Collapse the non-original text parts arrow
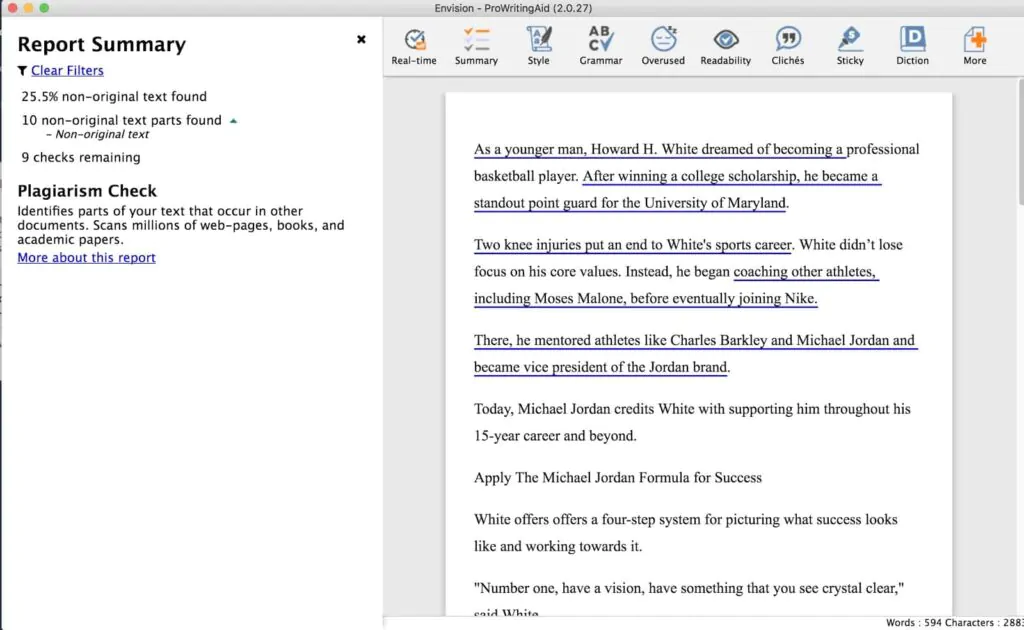Image resolution: width=1024 pixels, height=630 pixels. pyautogui.click(x=233, y=121)
